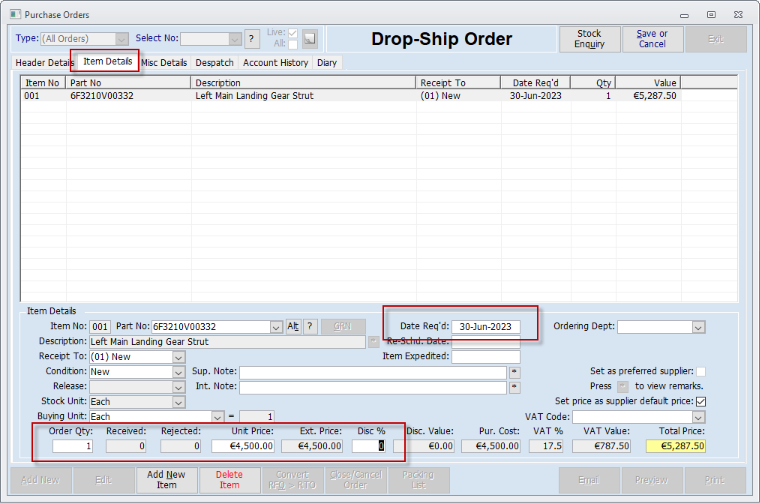
Task: Click the Item No field 001
Action: 100,327
